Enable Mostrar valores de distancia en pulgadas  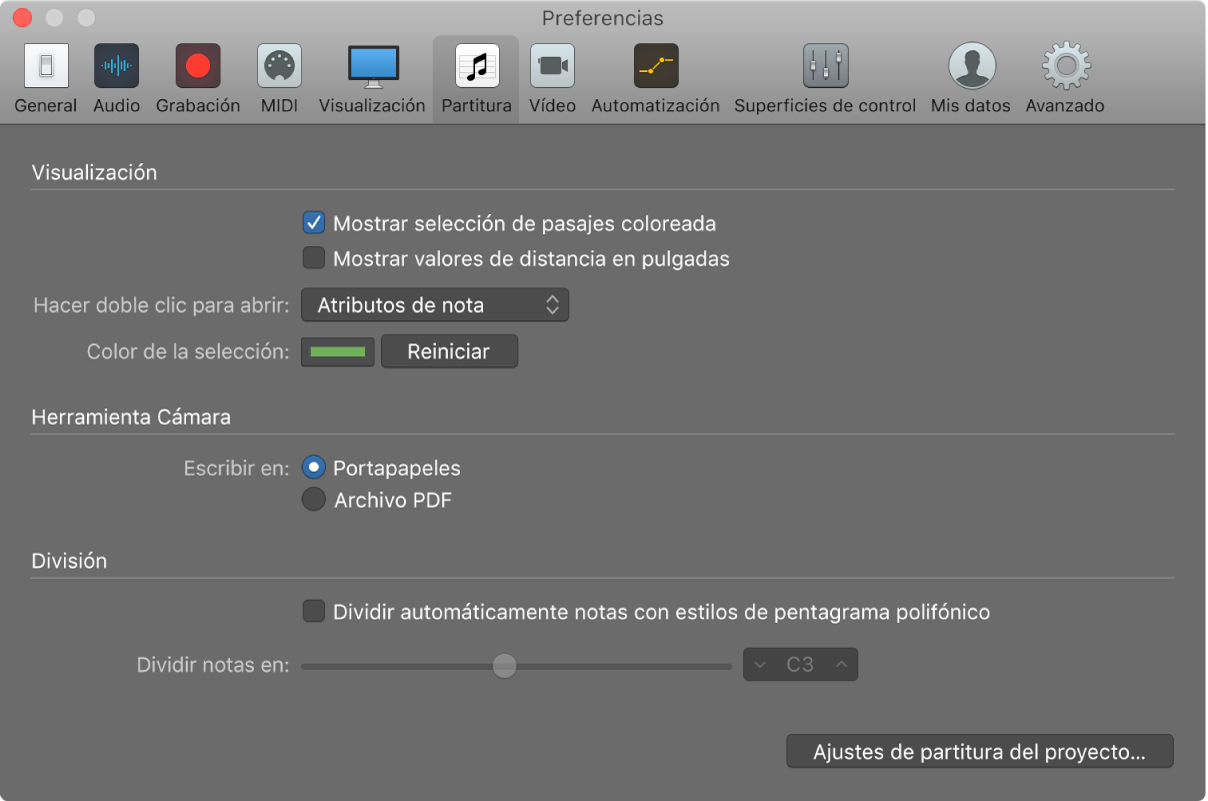pyautogui.click(x=314, y=259)
